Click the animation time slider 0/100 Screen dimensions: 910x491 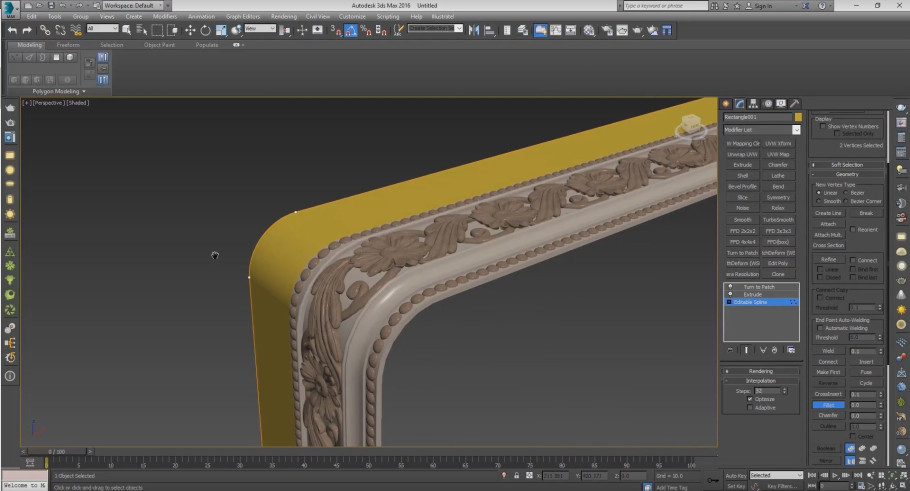tap(57, 452)
